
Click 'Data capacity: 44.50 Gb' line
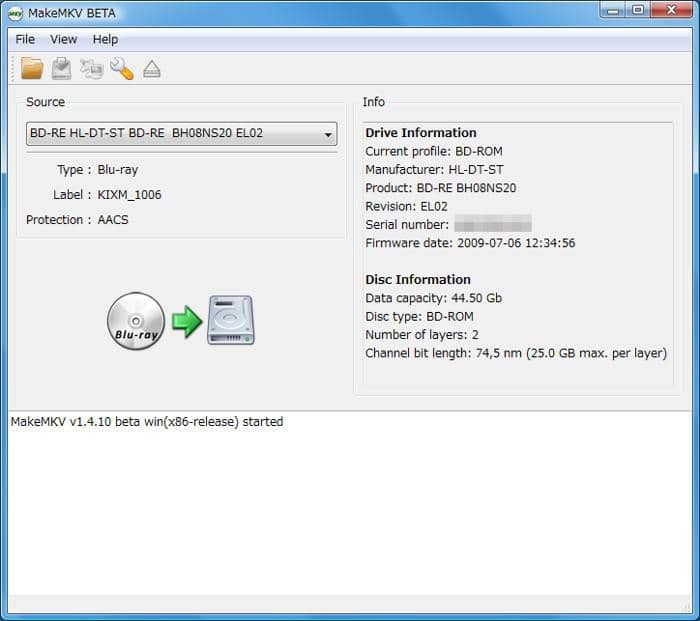[433, 298]
